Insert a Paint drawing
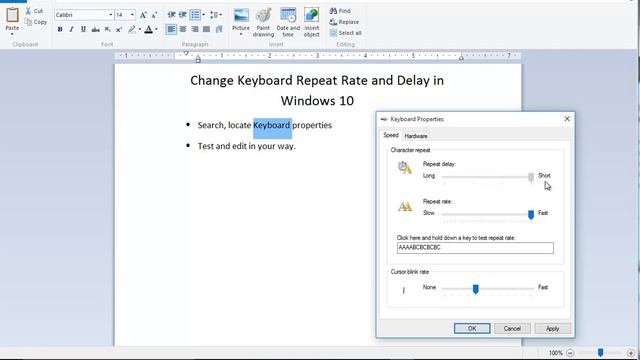 click(263, 22)
